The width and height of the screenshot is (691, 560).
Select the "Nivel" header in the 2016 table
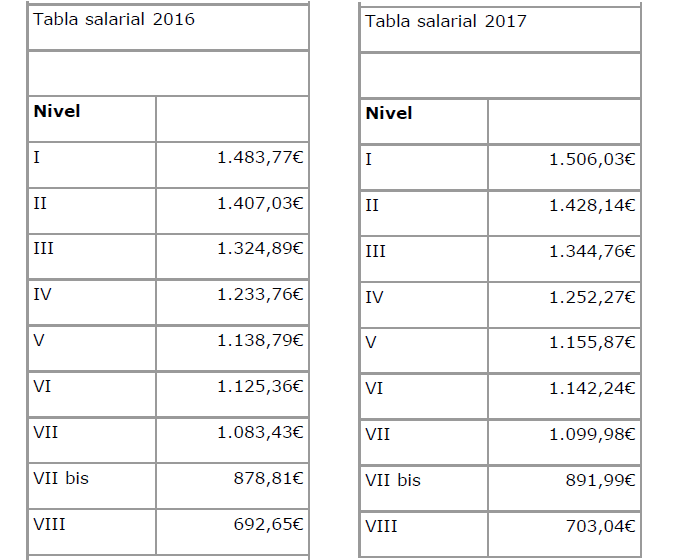click(x=57, y=111)
